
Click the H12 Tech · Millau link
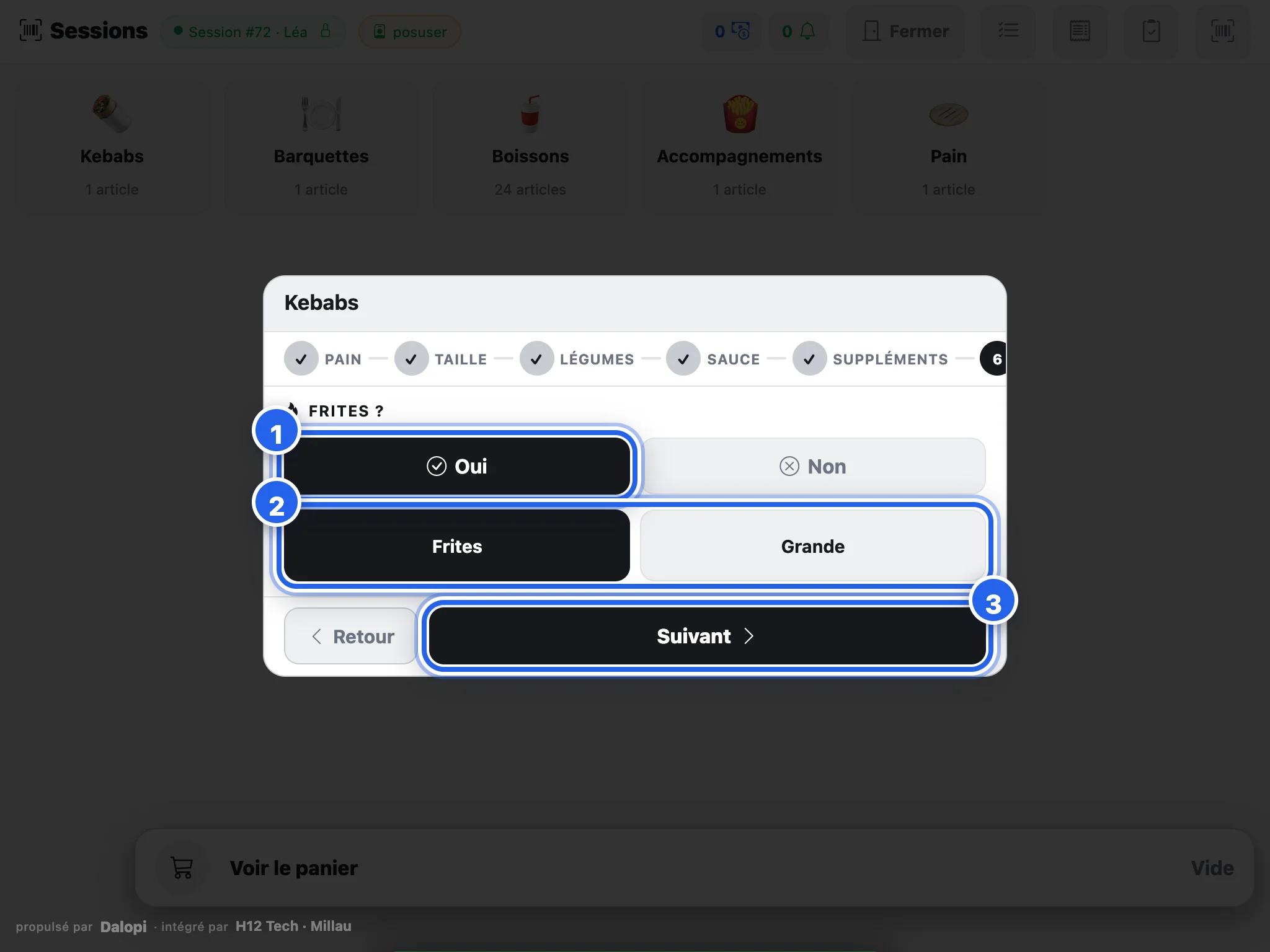coord(293,926)
